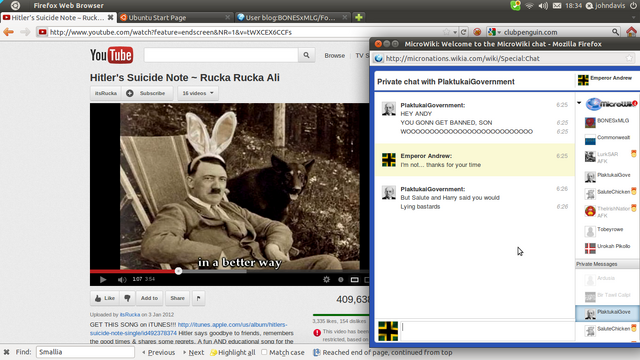
Task: Open the volume indicator in top panel
Action: (543, 6)
